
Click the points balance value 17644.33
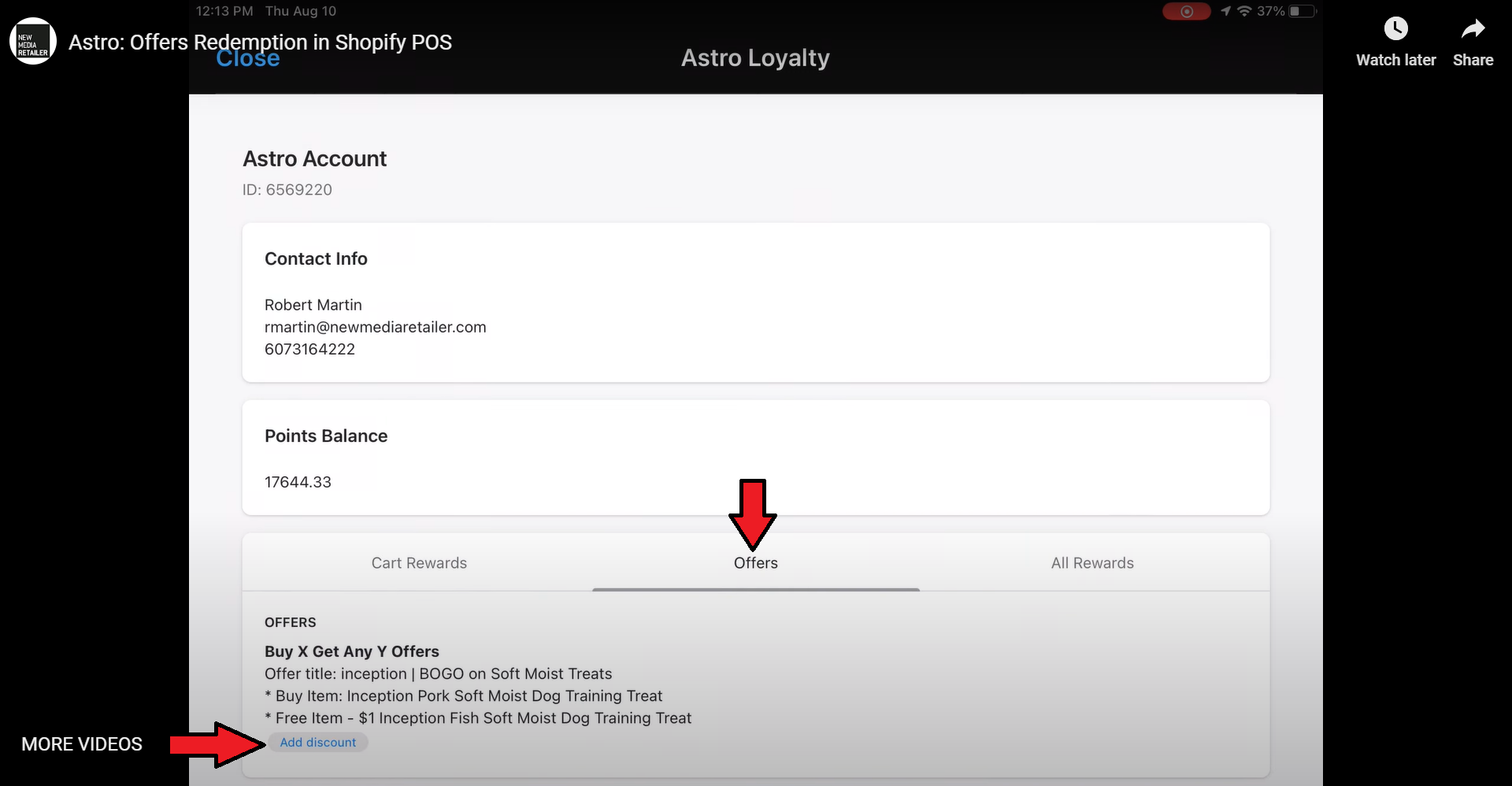tap(298, 482)
